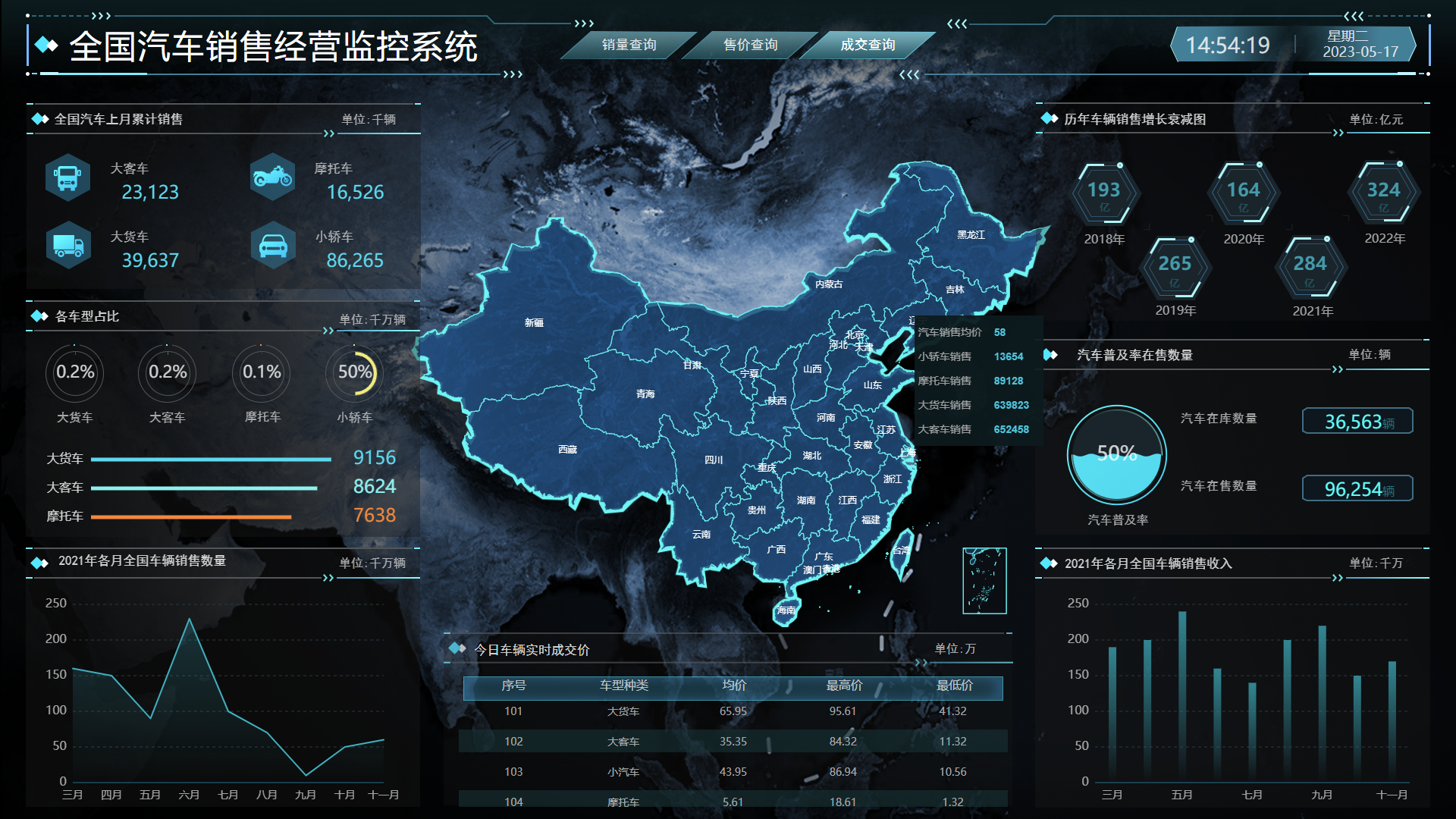Open the 售价查询 tab
The image size is (1456, 819).
pos(750,45)
